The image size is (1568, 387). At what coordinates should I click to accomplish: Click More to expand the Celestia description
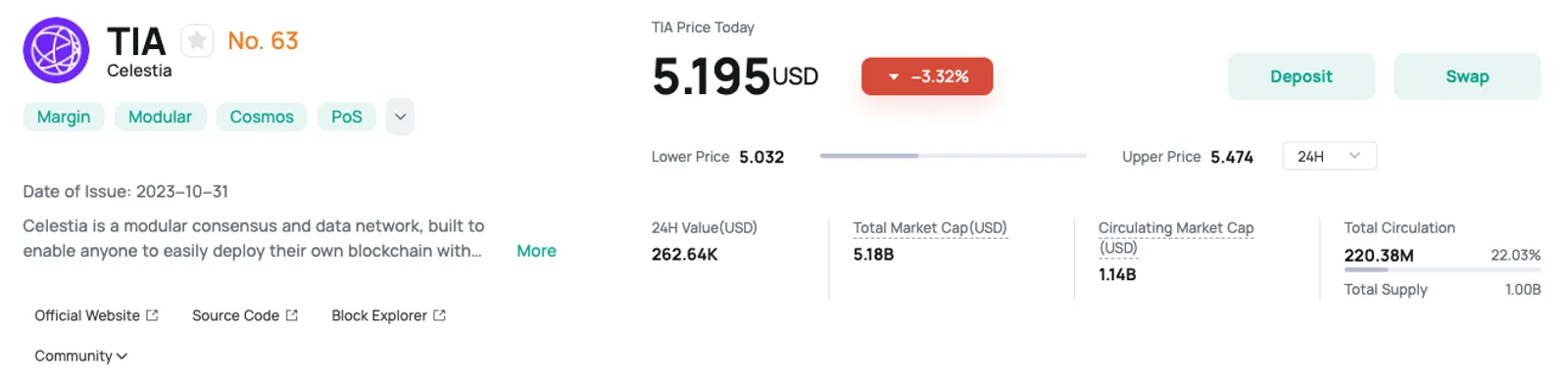coord(536,251)
